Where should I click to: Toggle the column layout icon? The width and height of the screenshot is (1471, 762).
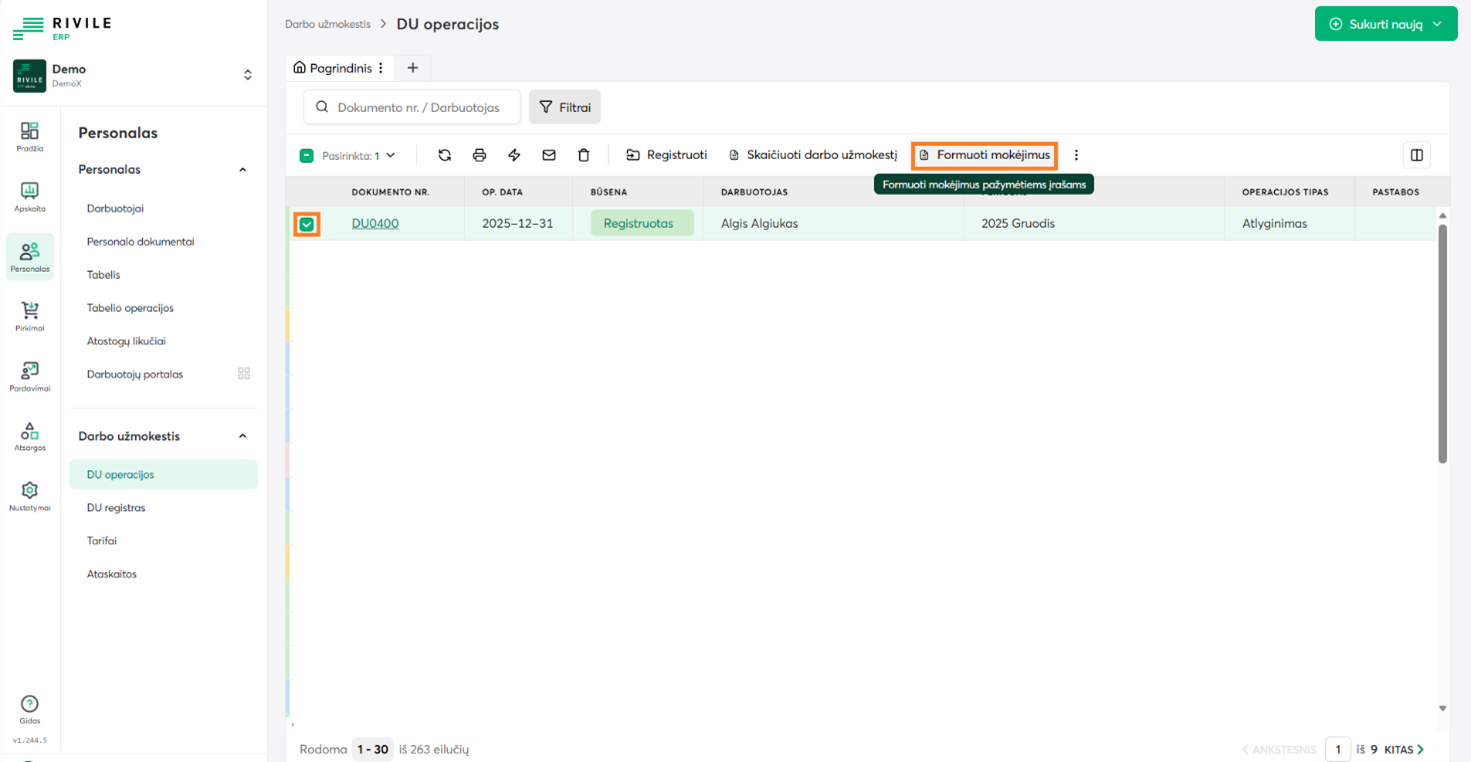coord(1416,155)
